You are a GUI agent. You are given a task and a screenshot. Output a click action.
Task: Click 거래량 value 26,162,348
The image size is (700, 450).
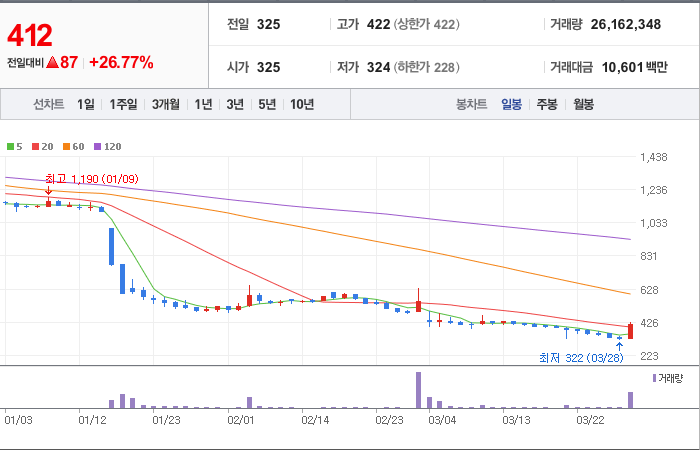point(625,24)
